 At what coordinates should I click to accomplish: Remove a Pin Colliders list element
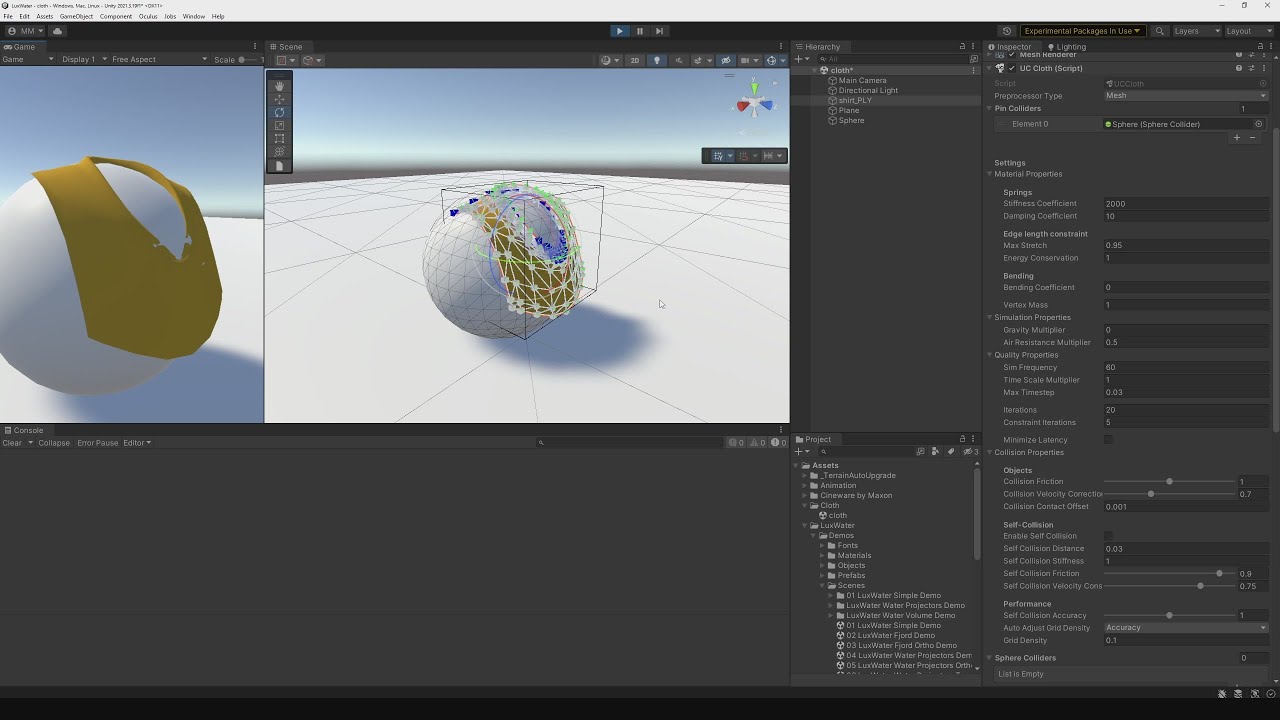pos(1253,138)
